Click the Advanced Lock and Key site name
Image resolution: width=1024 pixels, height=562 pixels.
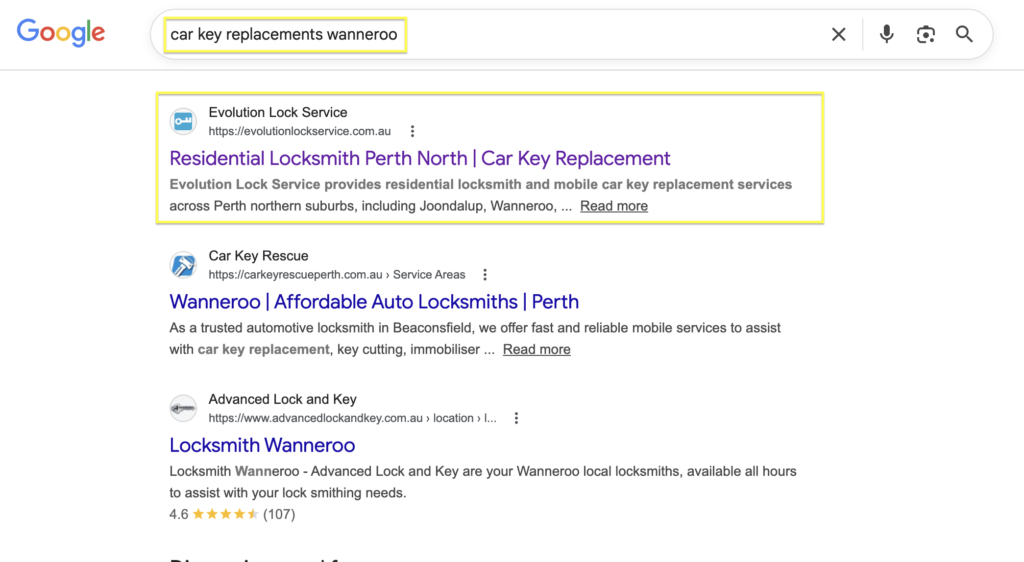point(282,399)
